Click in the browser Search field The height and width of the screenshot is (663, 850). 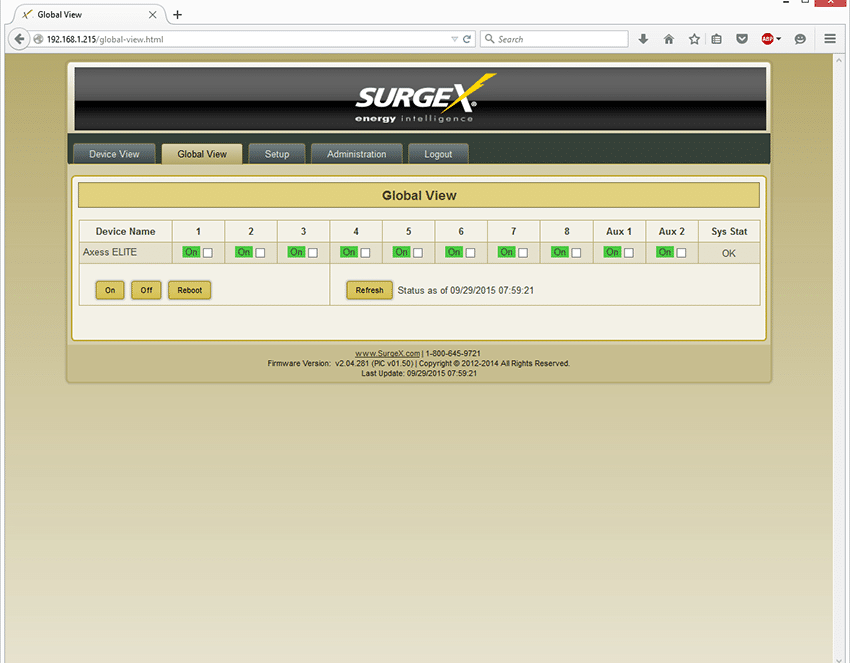(x=554, y=39)
